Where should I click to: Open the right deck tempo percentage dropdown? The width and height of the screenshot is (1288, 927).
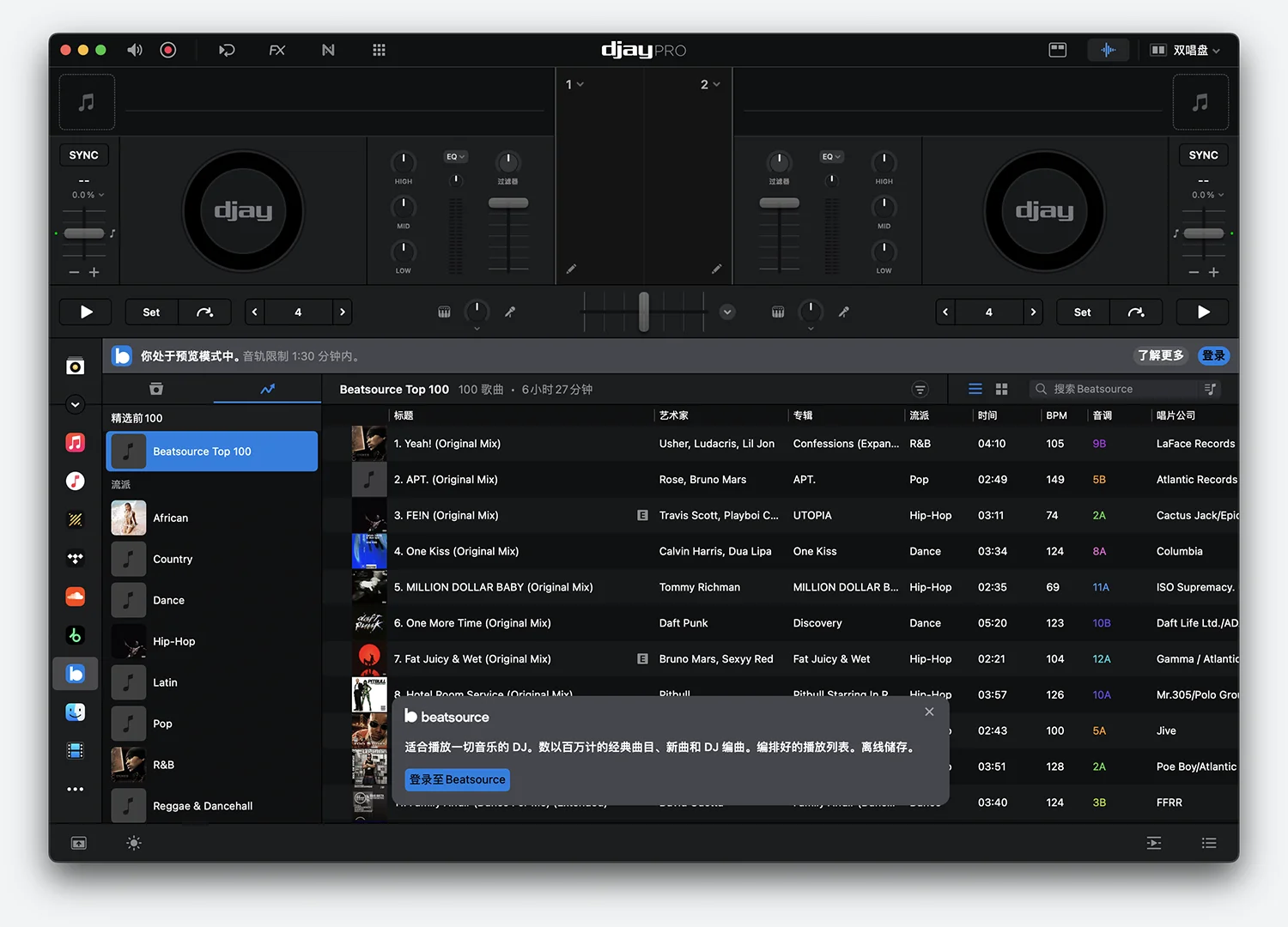tap(1207, 195)
